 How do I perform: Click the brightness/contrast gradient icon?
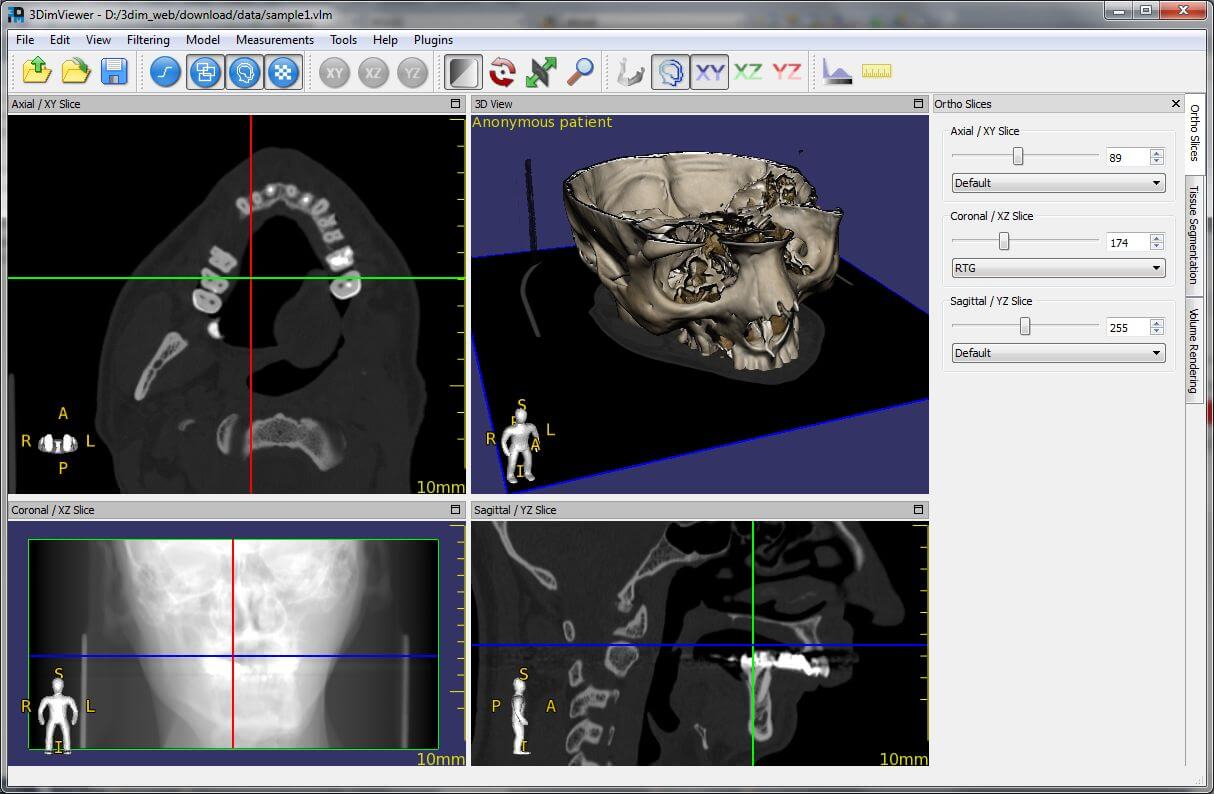click(464, 71)
